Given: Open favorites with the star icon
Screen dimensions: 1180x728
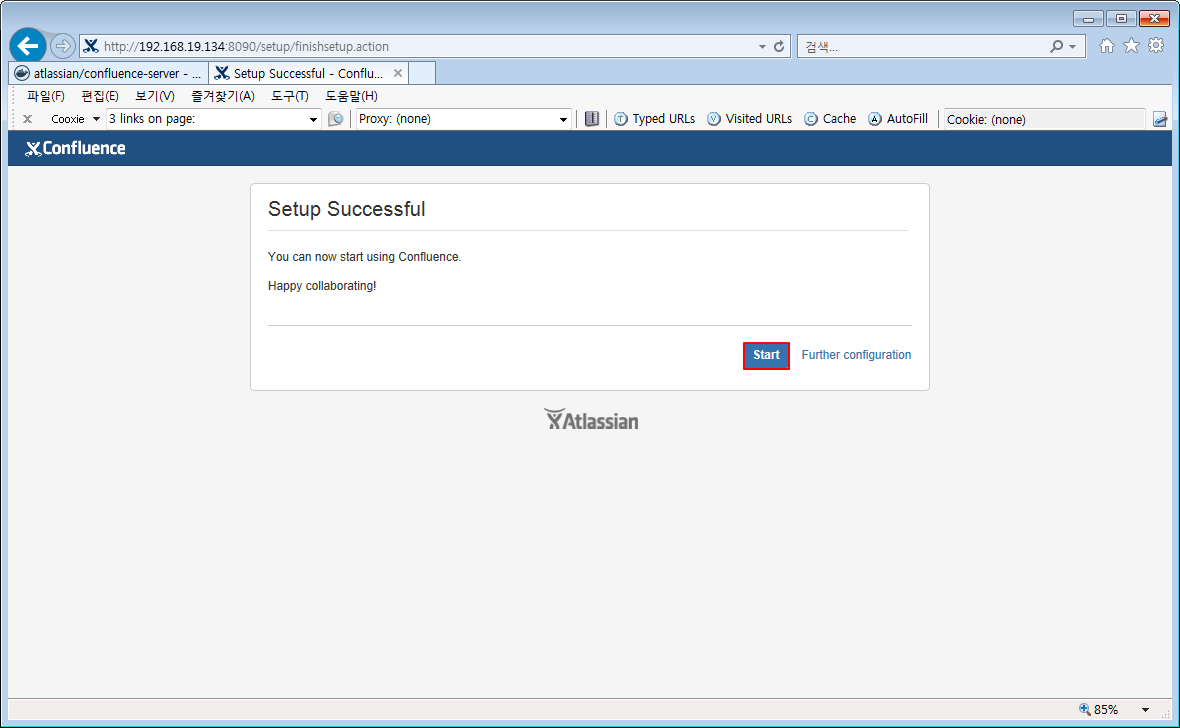Looking at the screenshot, I should 1131,46.
